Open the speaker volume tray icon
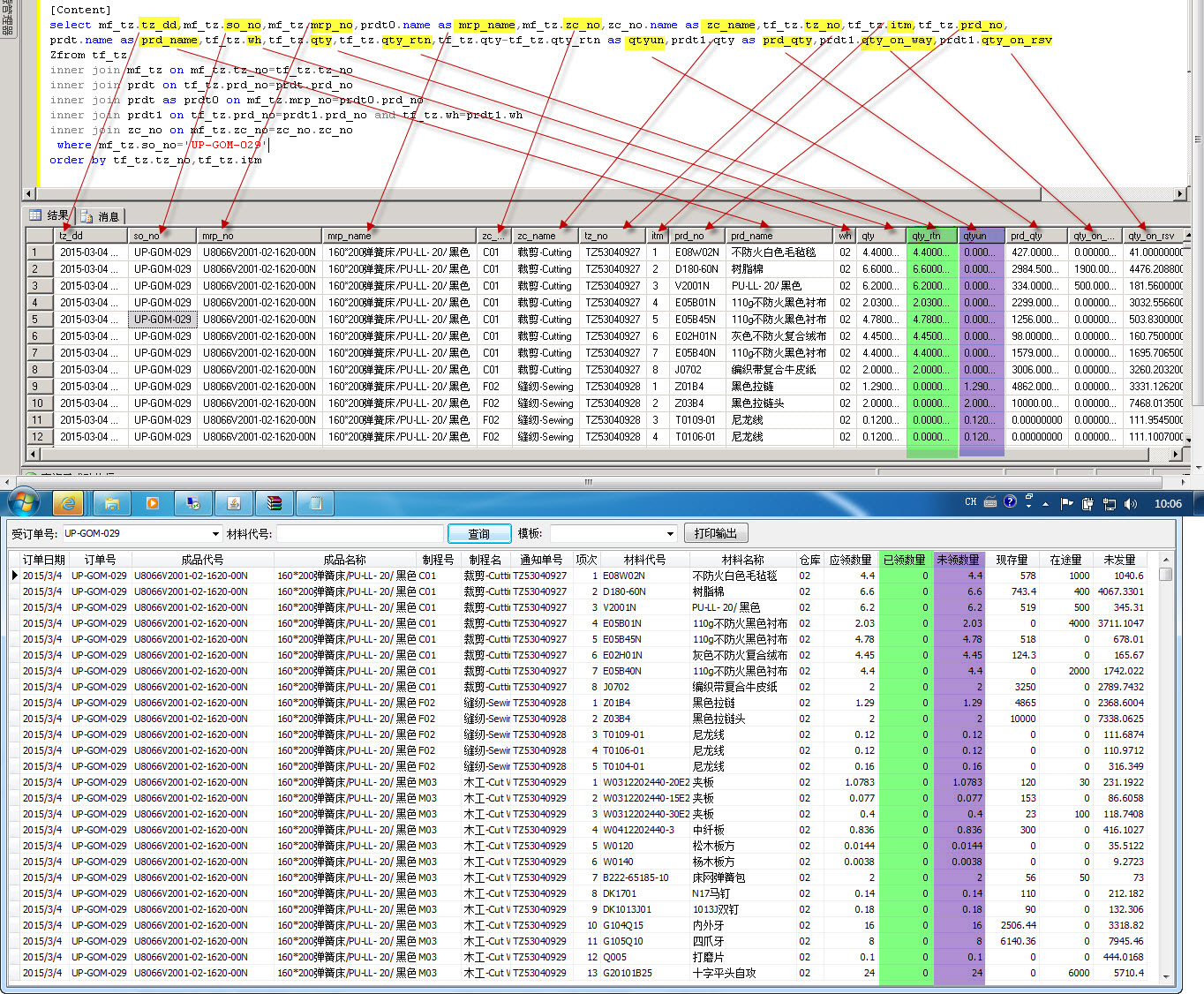Viewport: 1204px width, 994px height. [x=1131, y=504]
